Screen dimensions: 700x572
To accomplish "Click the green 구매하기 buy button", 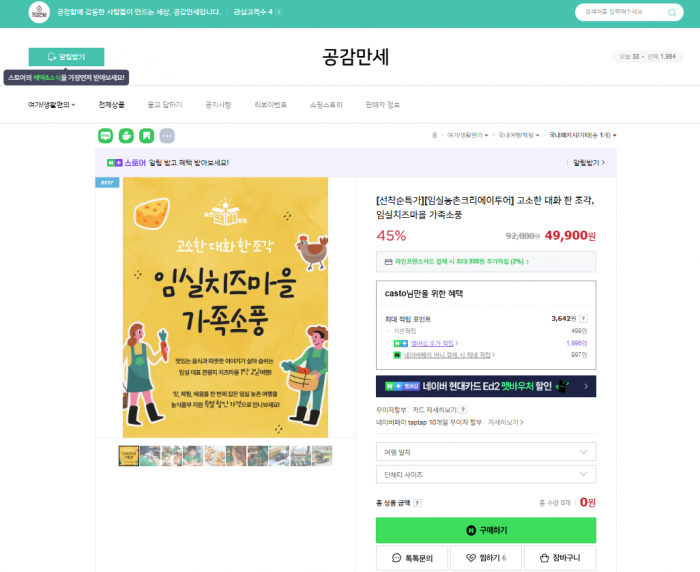I will 486,530.
